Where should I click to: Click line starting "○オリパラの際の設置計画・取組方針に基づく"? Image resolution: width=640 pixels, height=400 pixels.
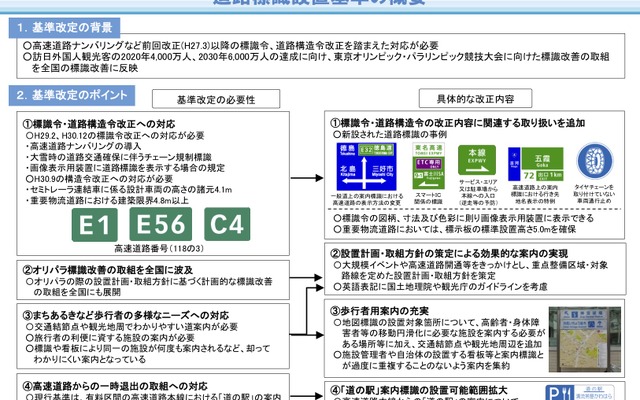tap(149, 287)
